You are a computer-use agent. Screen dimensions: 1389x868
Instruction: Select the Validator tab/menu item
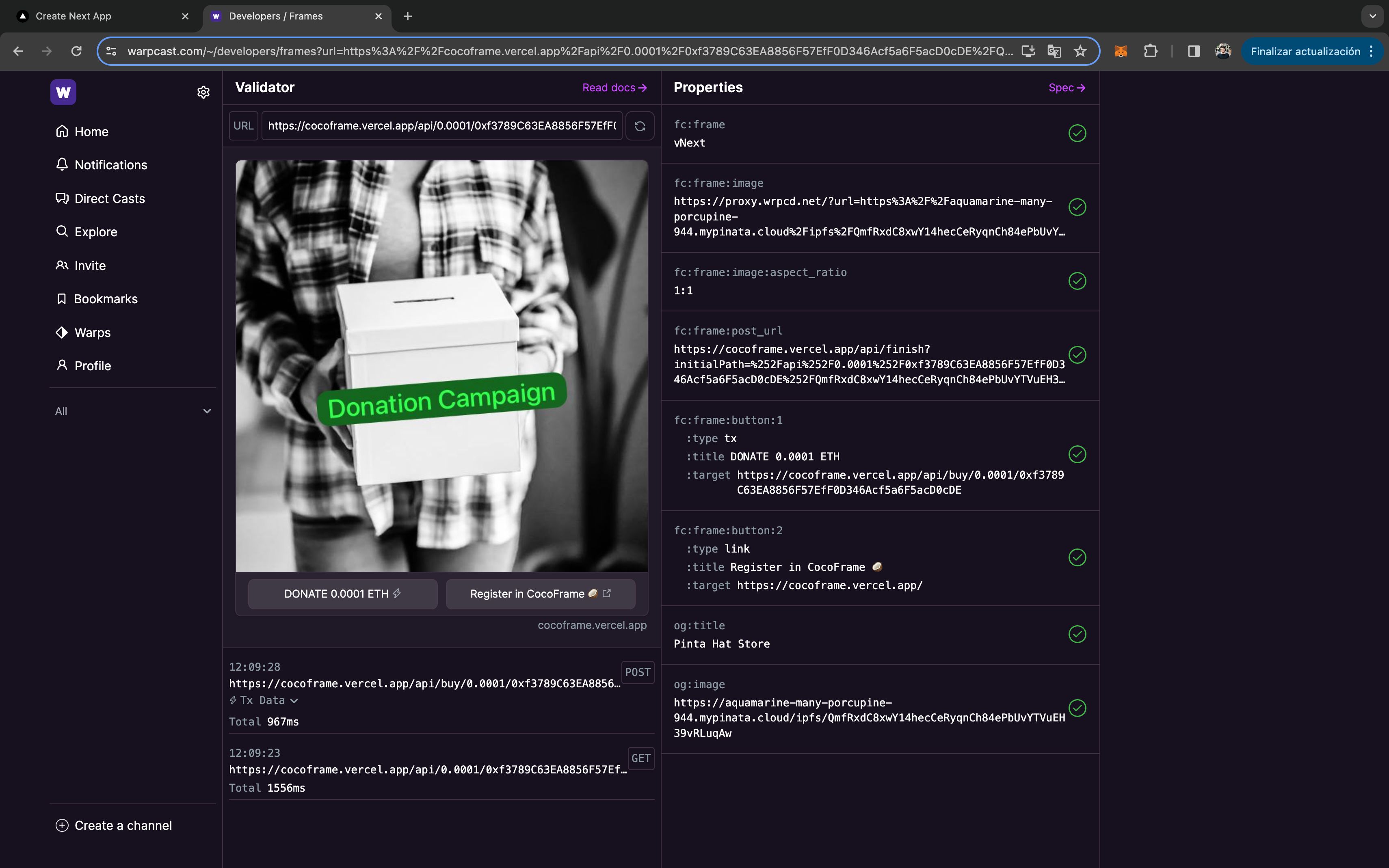coord(265,87)
